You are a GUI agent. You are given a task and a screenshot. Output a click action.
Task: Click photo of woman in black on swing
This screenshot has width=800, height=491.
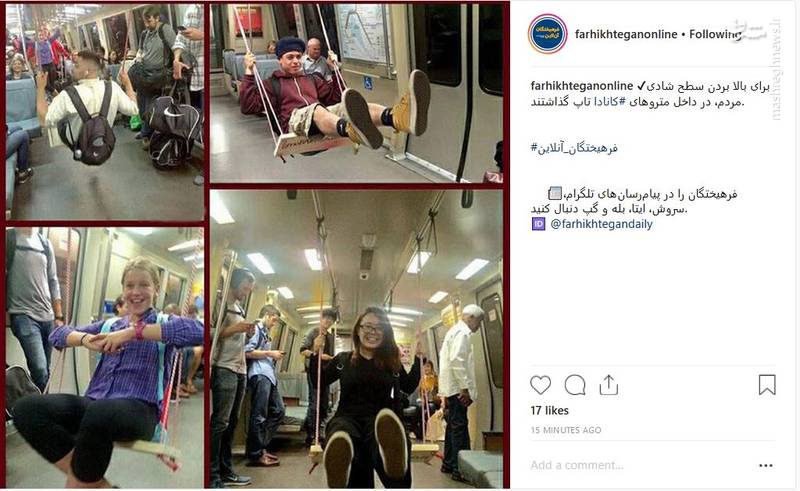356,338
